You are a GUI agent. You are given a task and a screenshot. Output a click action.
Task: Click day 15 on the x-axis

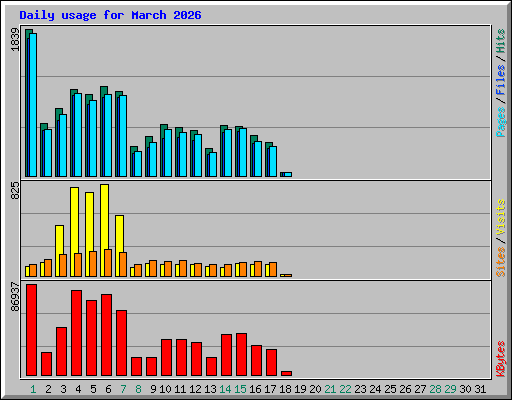point(240,389)
